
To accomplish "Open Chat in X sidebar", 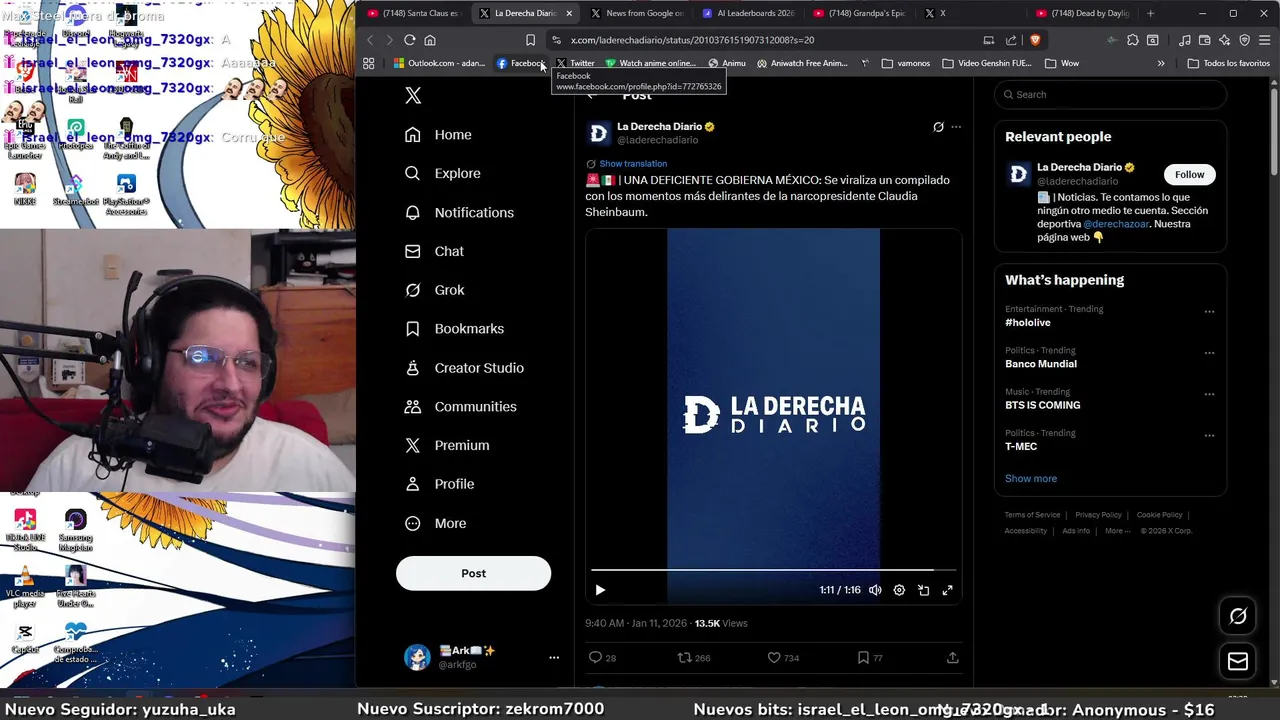I will tap(434, 251).
